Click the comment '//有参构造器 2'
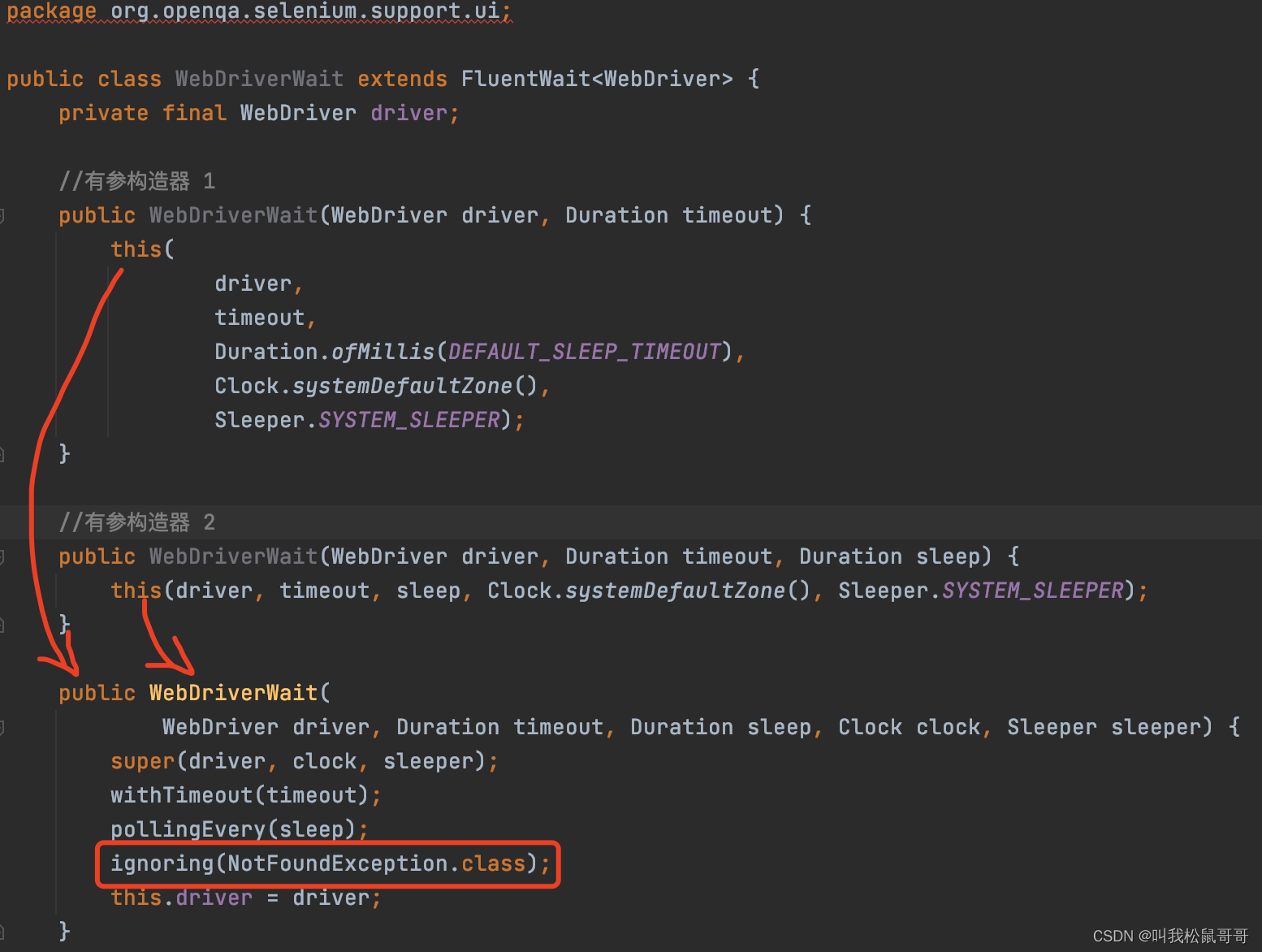The width and height of the screenshot is (1262, 952). [x=137, y=522]
